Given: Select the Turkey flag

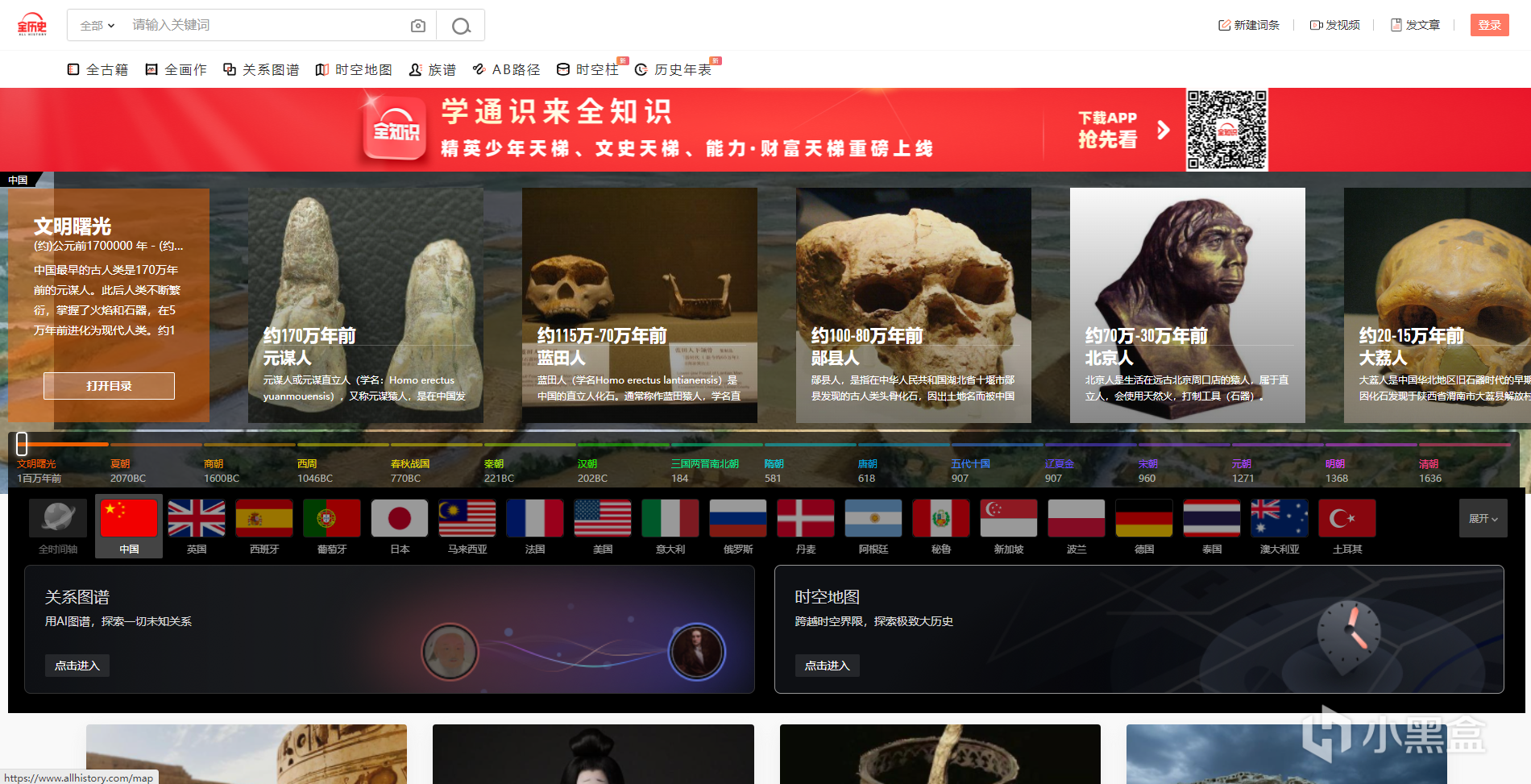Looking at the screenshot, I should coord(1347,518).
